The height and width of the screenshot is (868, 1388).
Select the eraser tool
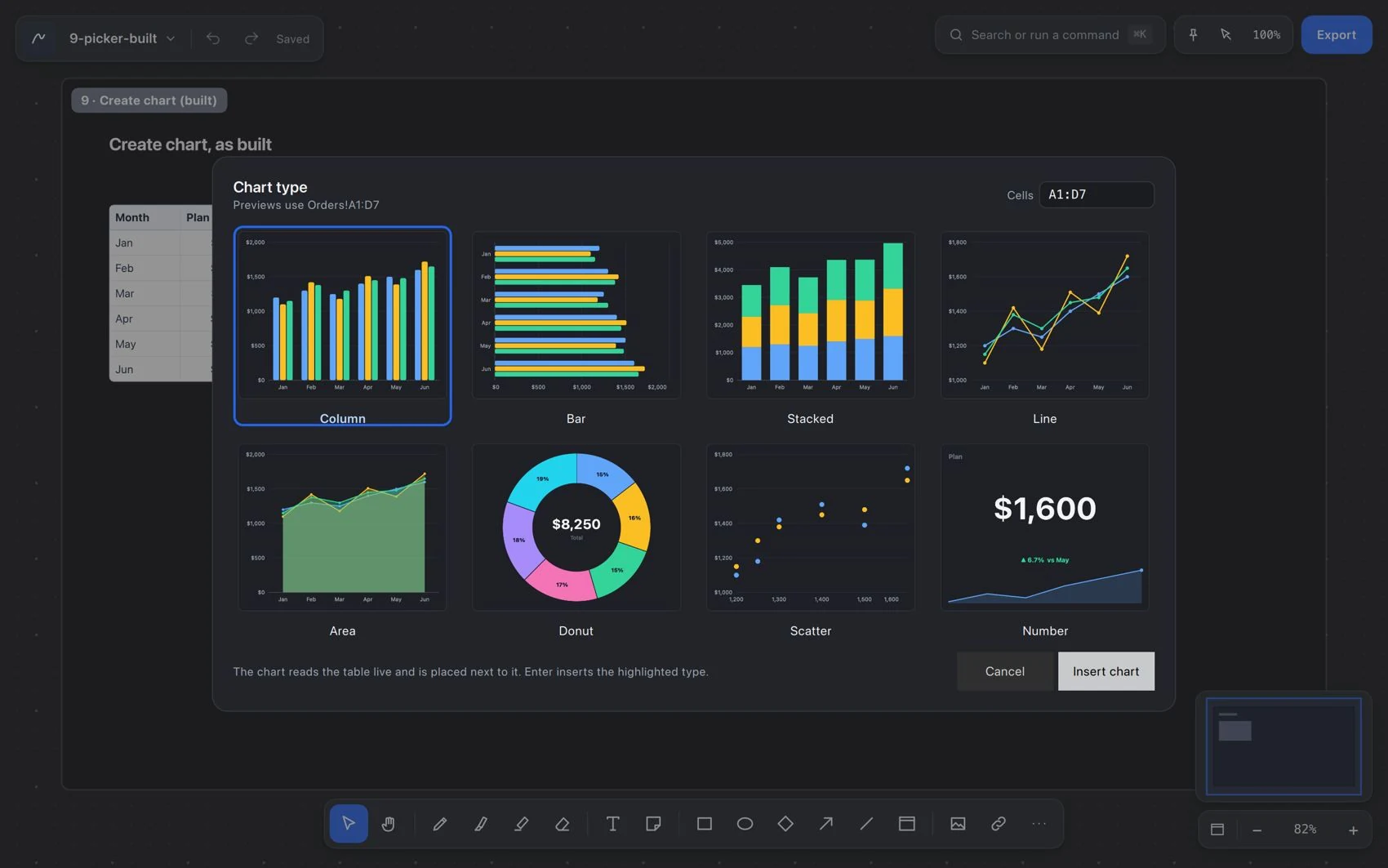[562, 823]
